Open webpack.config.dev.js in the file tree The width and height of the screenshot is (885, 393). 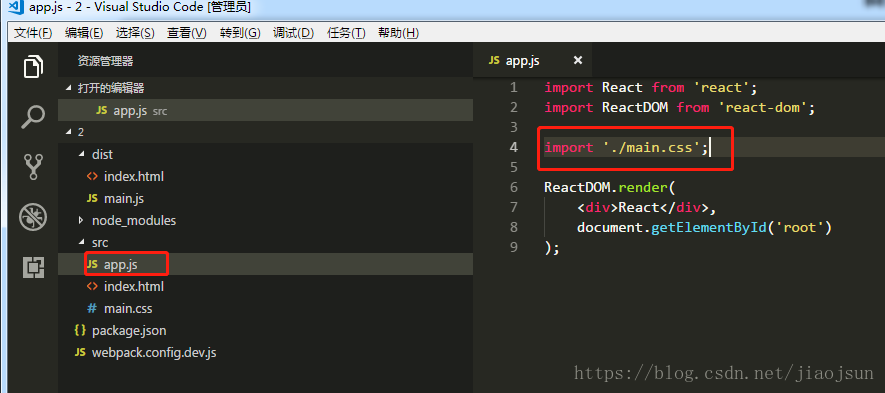click(x=265, y=353)
